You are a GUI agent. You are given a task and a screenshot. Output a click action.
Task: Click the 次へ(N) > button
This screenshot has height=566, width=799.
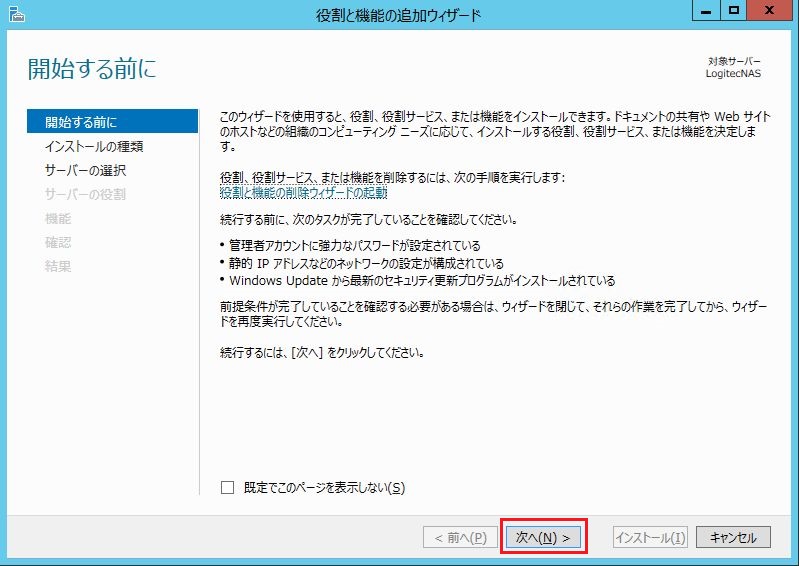tap(543, 537)
